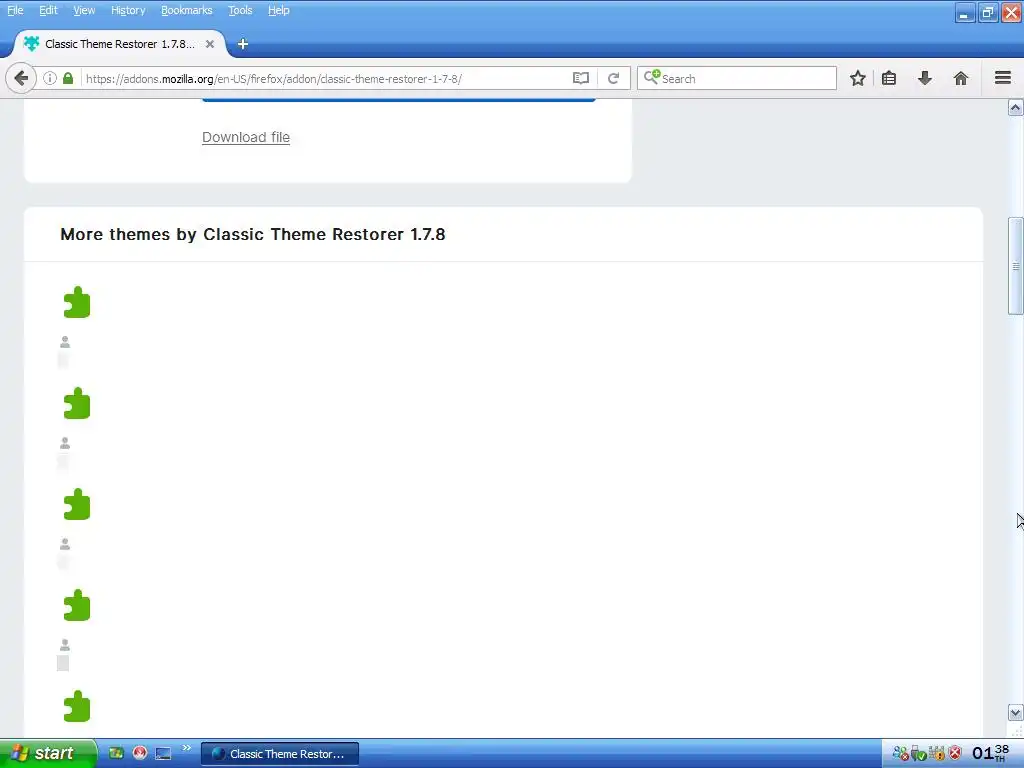Screen dimensions: 1024x768
Task: Open the red security shield tray icon
Action: click(955, 753)
